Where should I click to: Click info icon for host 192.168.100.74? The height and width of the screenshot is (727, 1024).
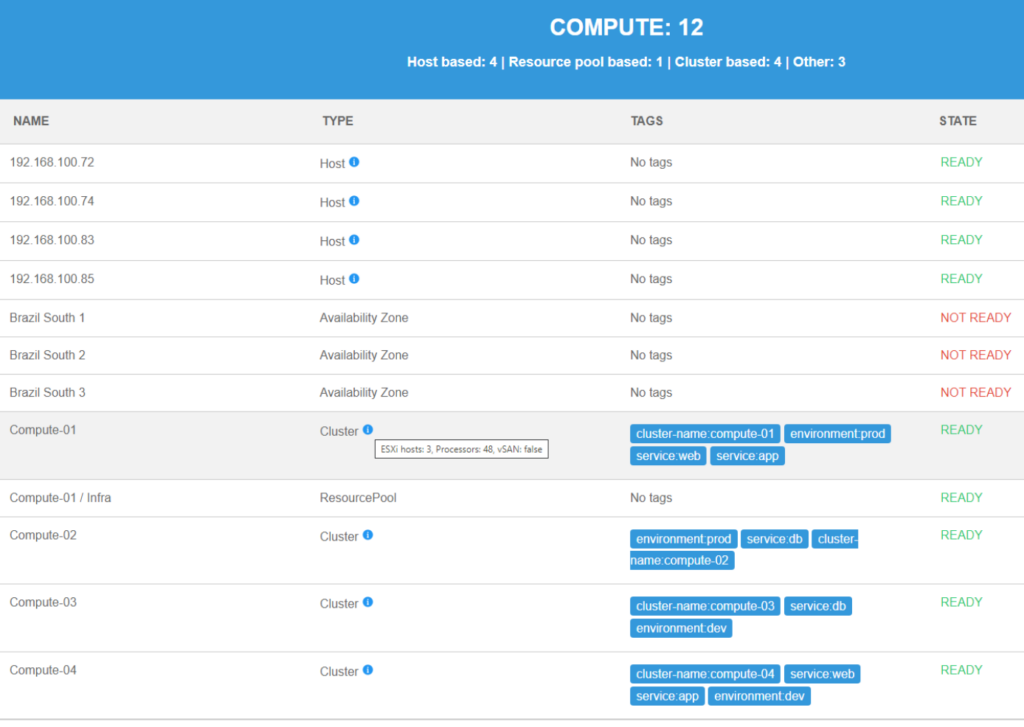(354, 201)
